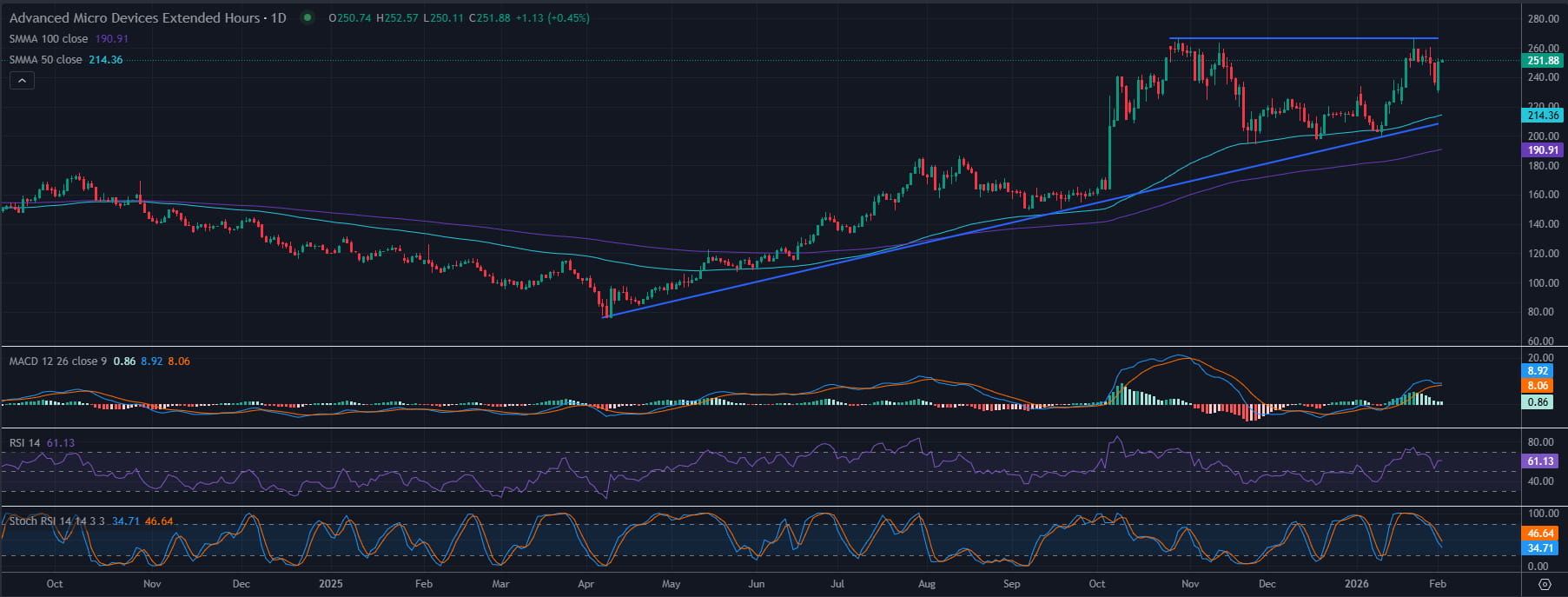Open chart settings hexagon gear icon
This screenshot has height=597, width=1568.
click(x=1545, y=584)
